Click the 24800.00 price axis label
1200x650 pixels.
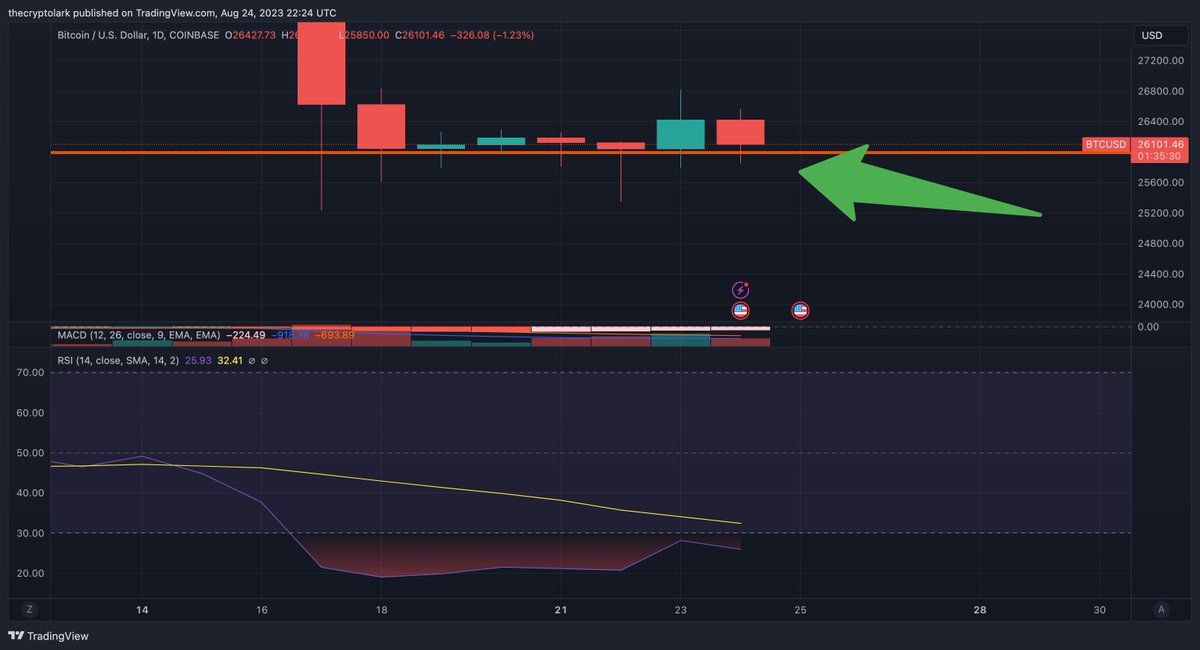click(x=1161, y=244)
